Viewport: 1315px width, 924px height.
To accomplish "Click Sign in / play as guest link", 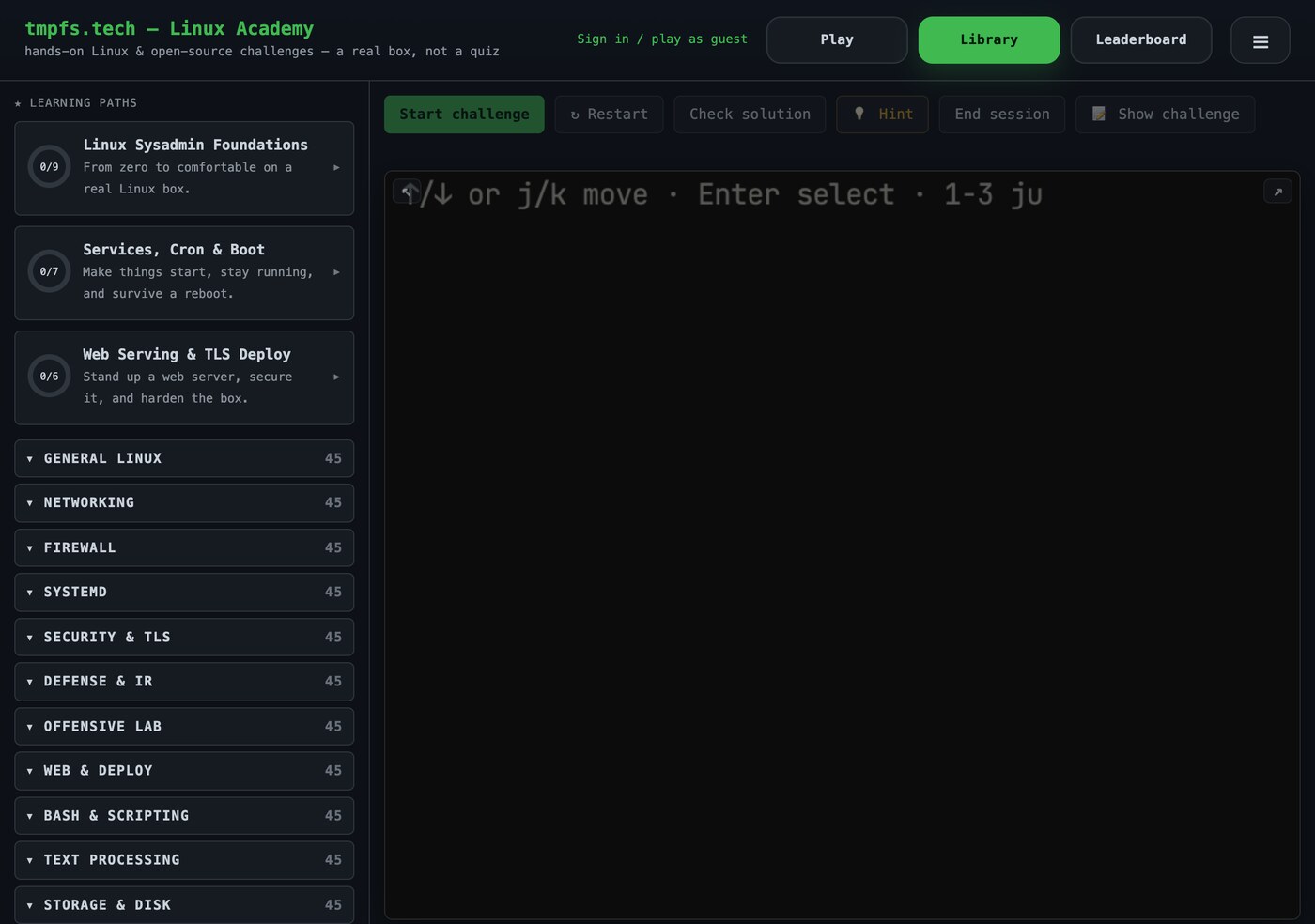I will pyautogui.click(x=662, y=39).
